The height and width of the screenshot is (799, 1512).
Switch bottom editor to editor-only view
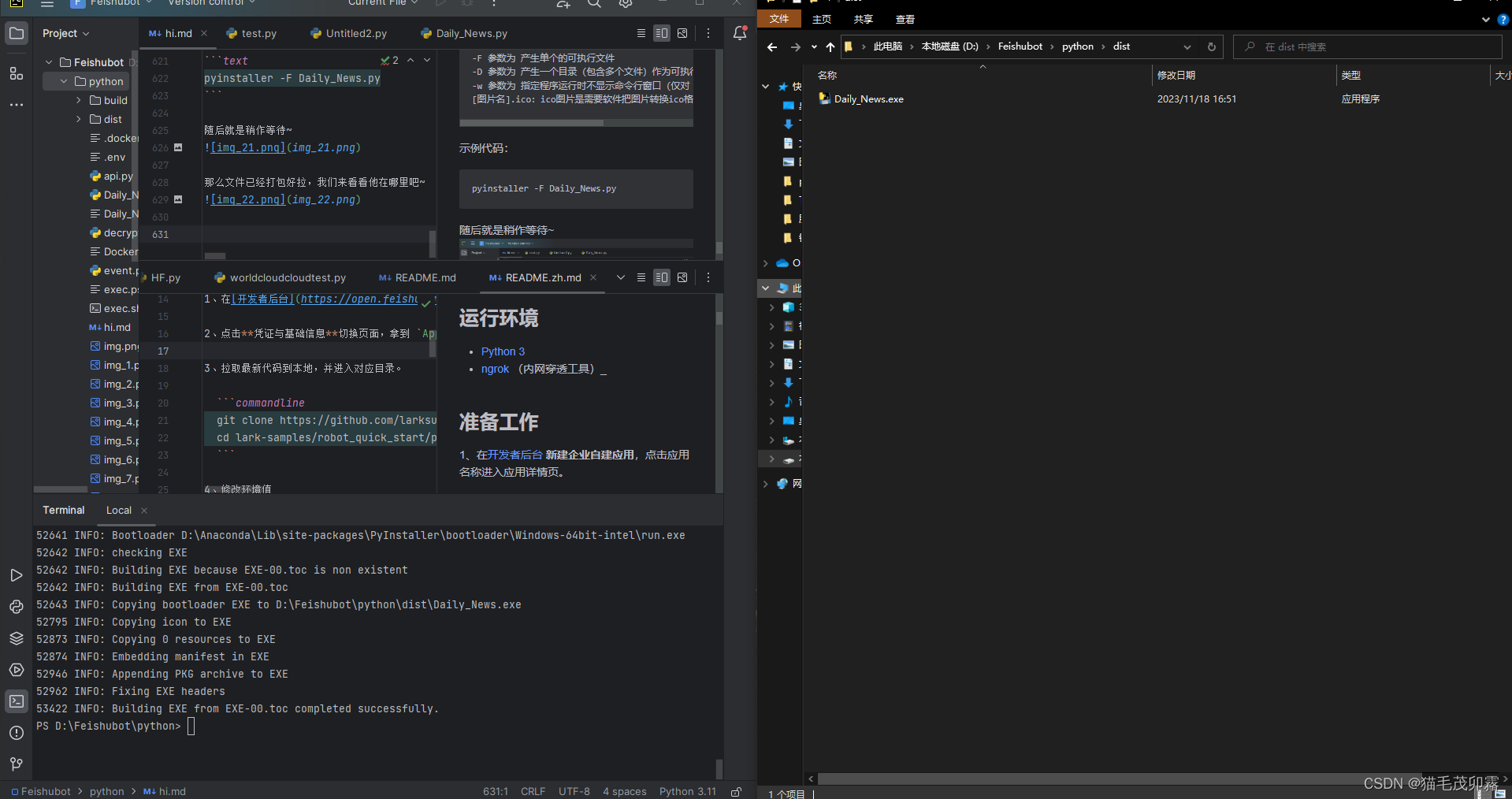(x=641, y=277)
